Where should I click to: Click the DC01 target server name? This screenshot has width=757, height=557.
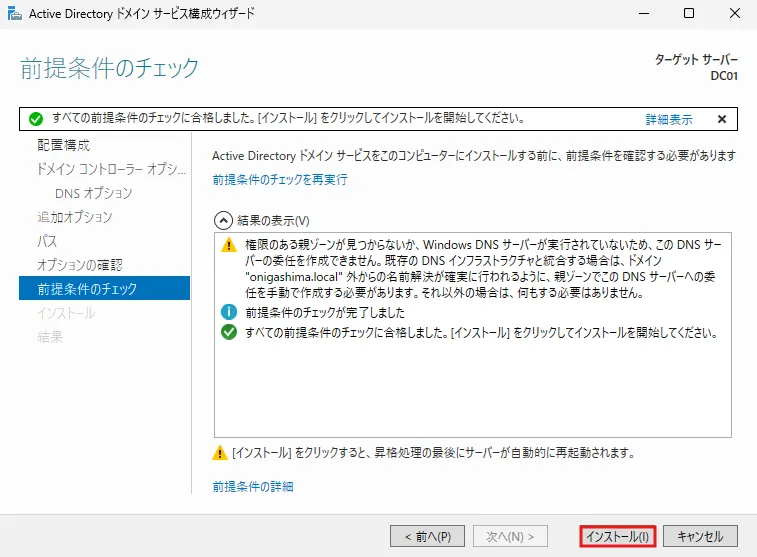tap(724, 76)
